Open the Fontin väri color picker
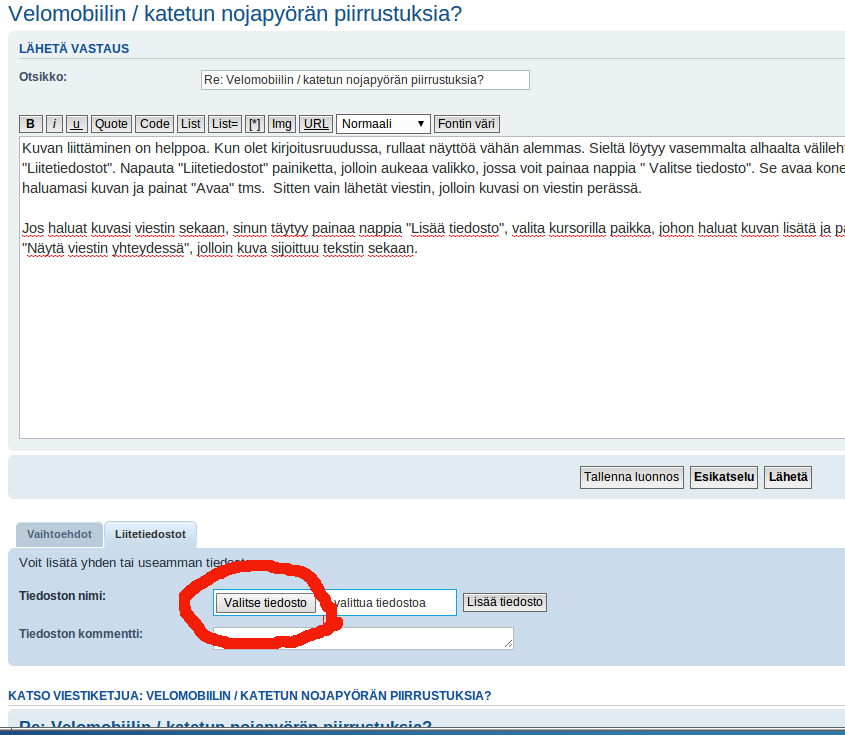Image resolution: width=845 pixels, height=735 pixels. coord(467,124)
